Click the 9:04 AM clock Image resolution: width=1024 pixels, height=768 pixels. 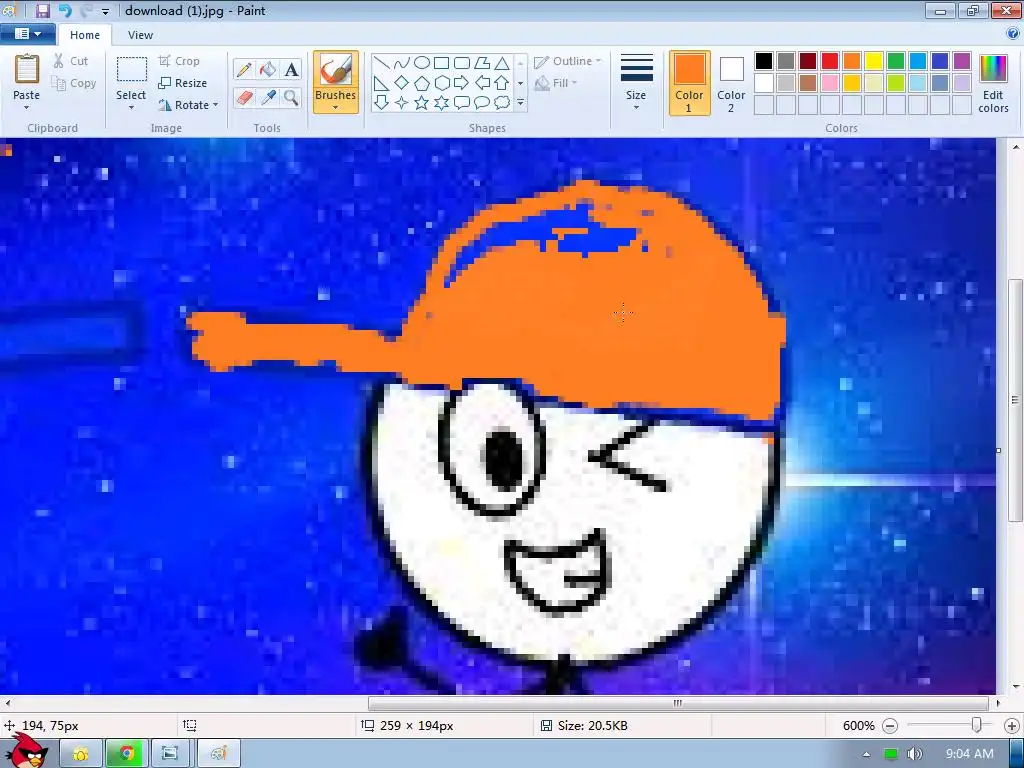[x=970, y=754]
